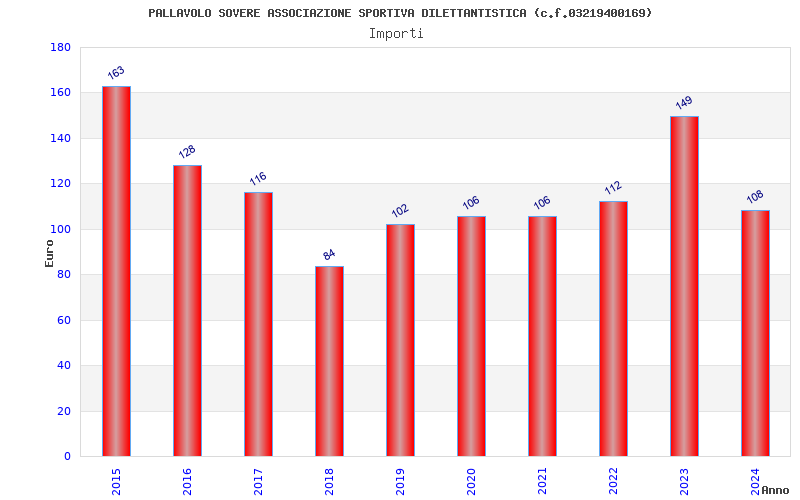
Task: Click the 60 tick on Euro axis
Action: 64,320
